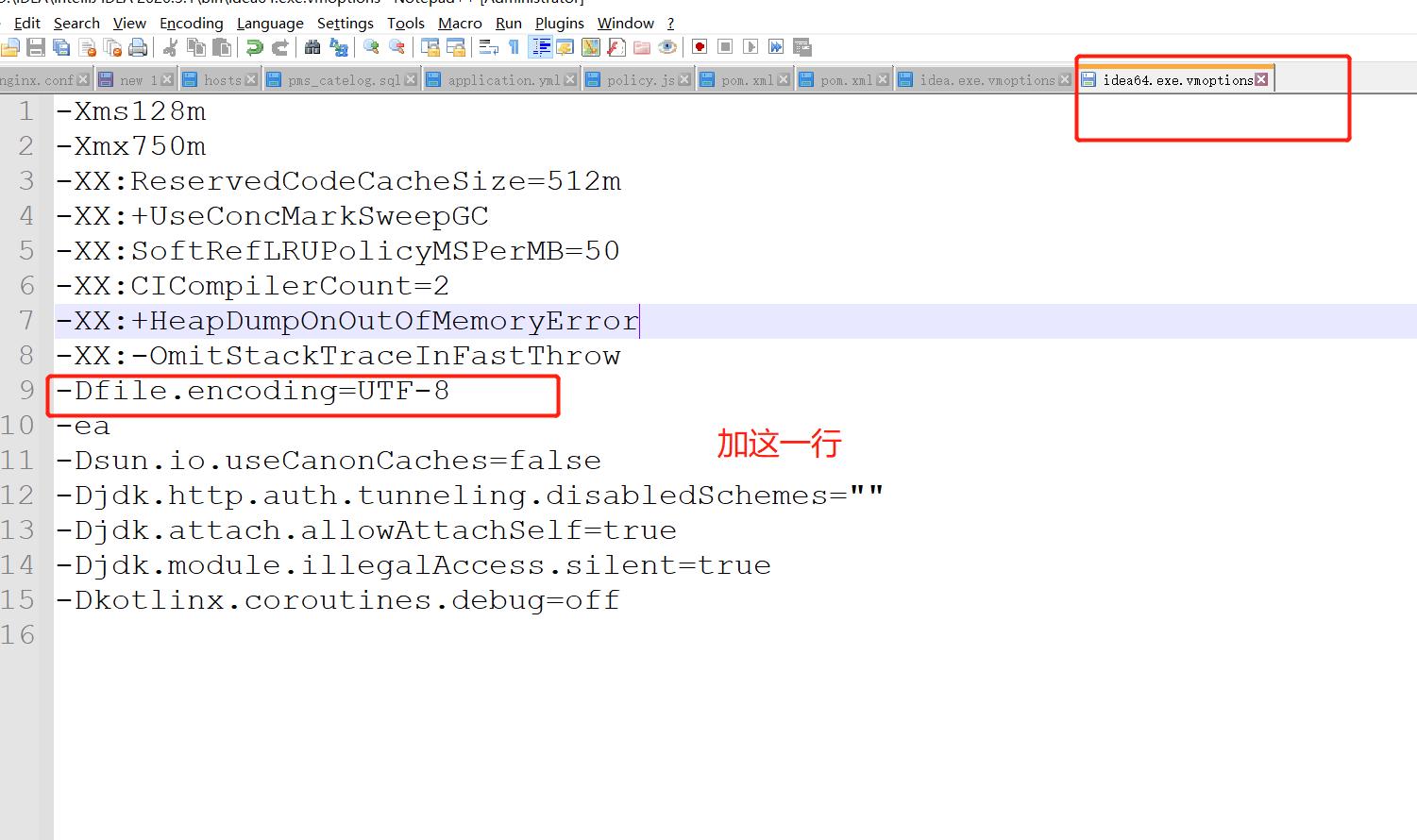
Task: Select the idea64.exe.vmoptions tab
Action: pos(1178,80)
